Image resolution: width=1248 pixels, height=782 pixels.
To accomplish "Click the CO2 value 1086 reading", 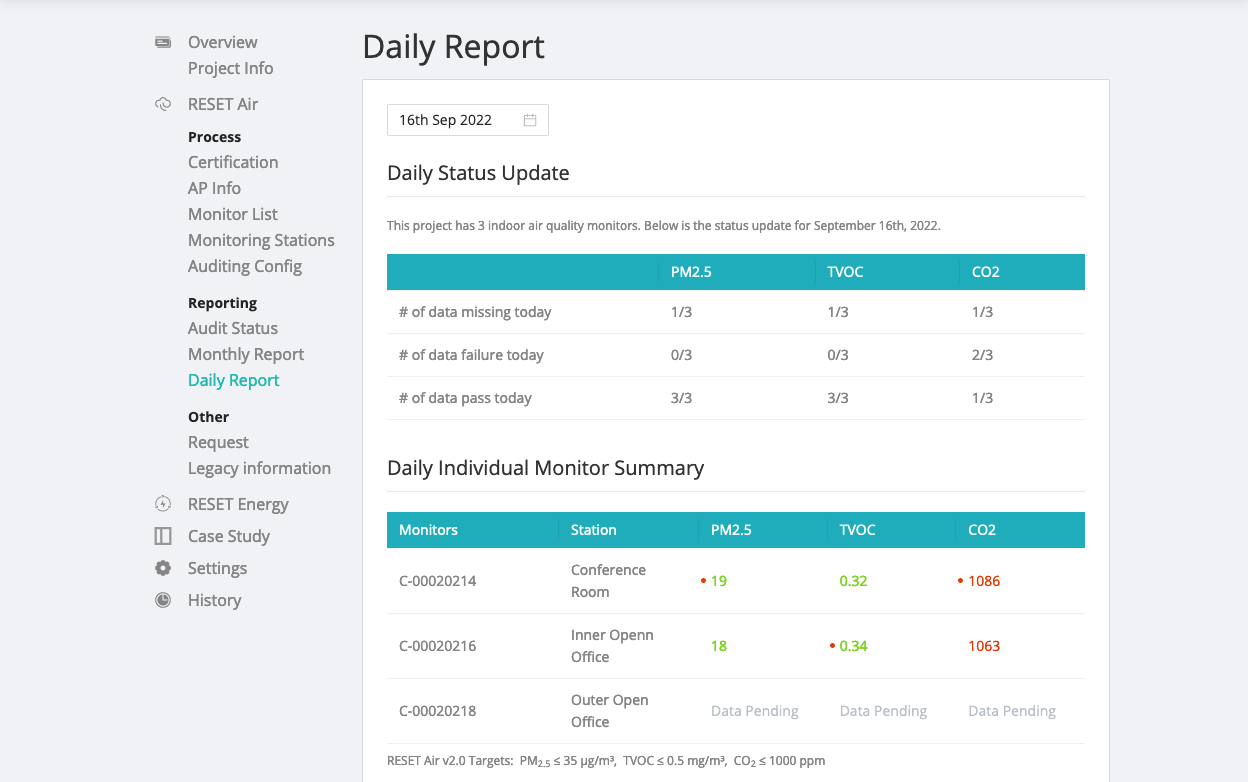I will coord(984,581).
